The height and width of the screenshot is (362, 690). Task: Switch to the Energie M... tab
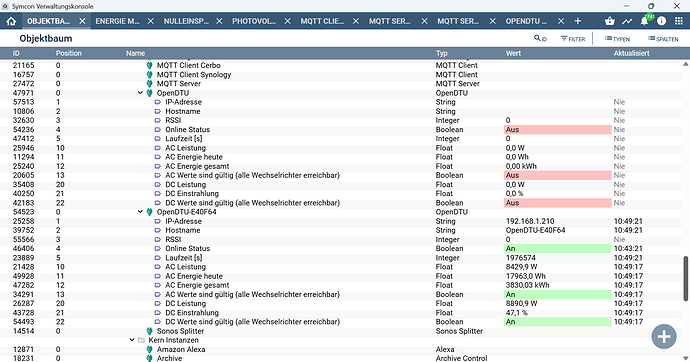[x=117, y=21]
